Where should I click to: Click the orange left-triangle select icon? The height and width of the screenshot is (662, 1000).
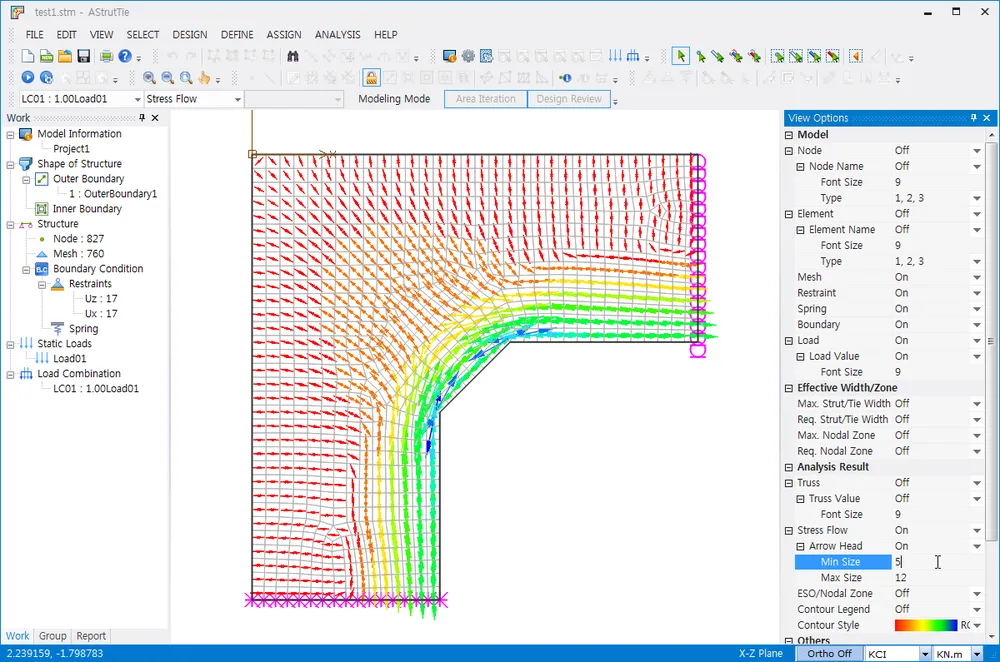(x=856, y=56)
